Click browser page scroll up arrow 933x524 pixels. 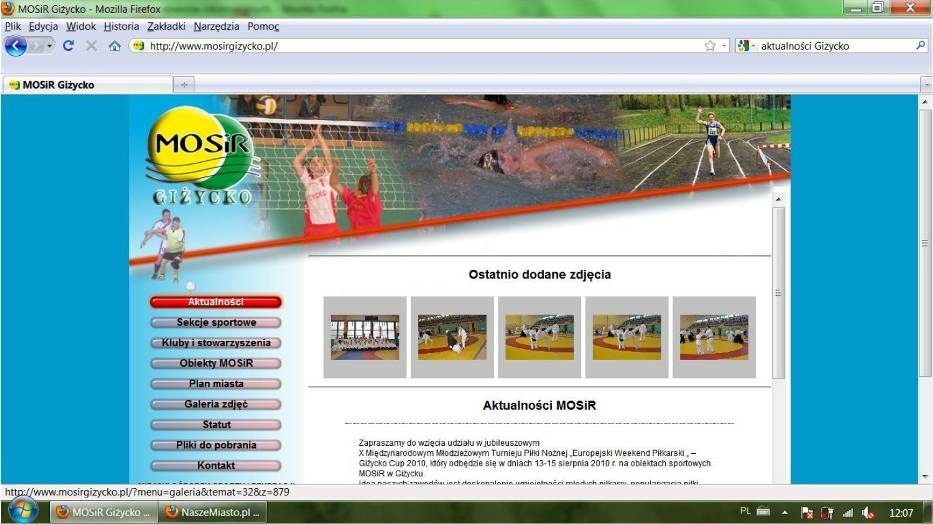coord(925,102)
